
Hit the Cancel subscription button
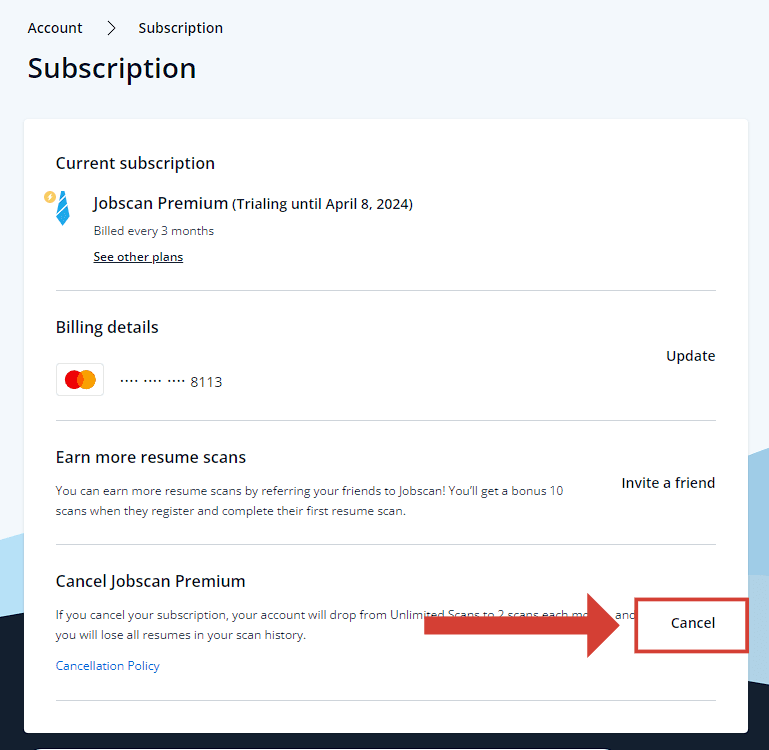pyautogui.click(x=692, y=623)
